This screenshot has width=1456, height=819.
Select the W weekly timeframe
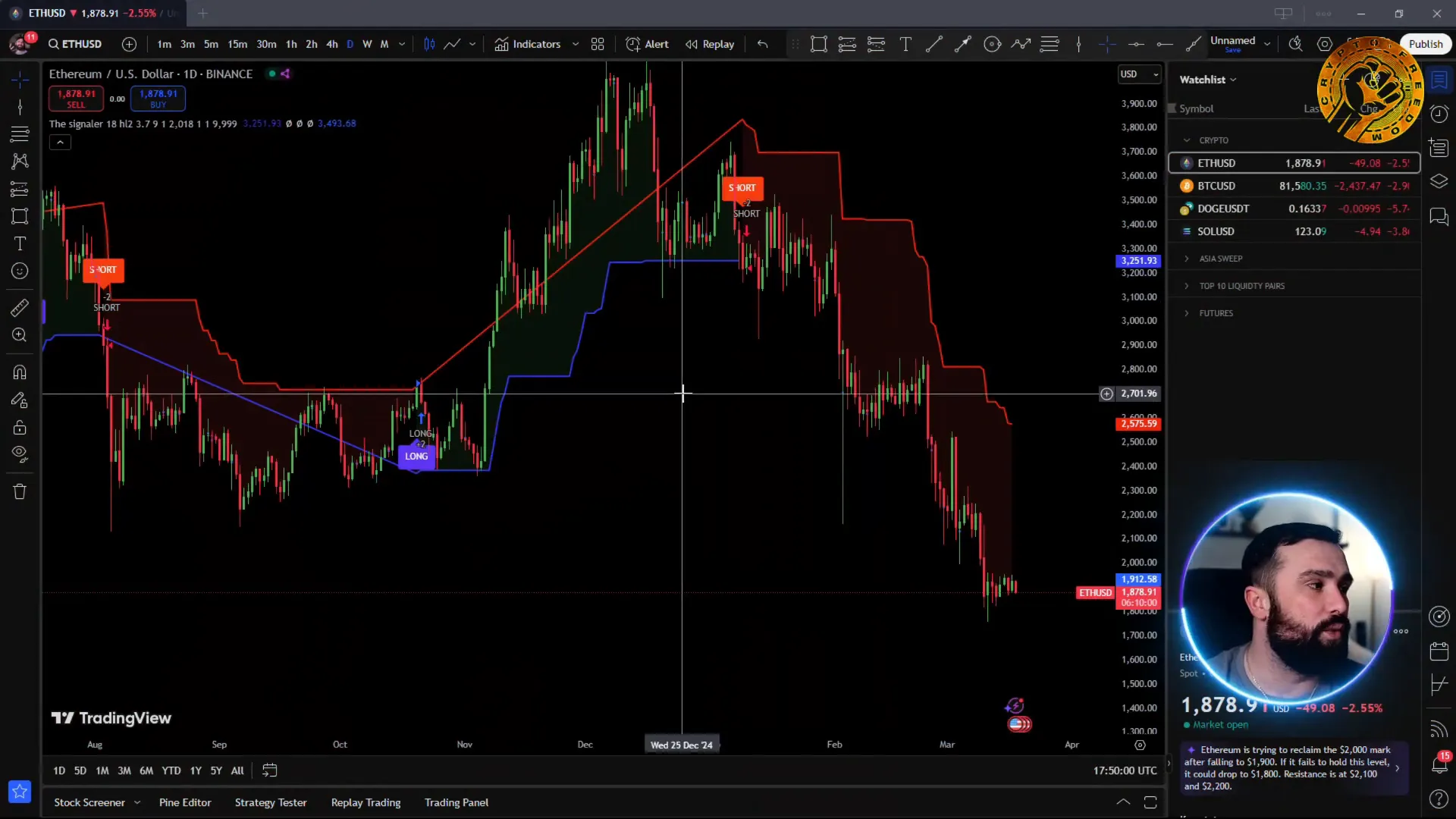tap(367, 44)
